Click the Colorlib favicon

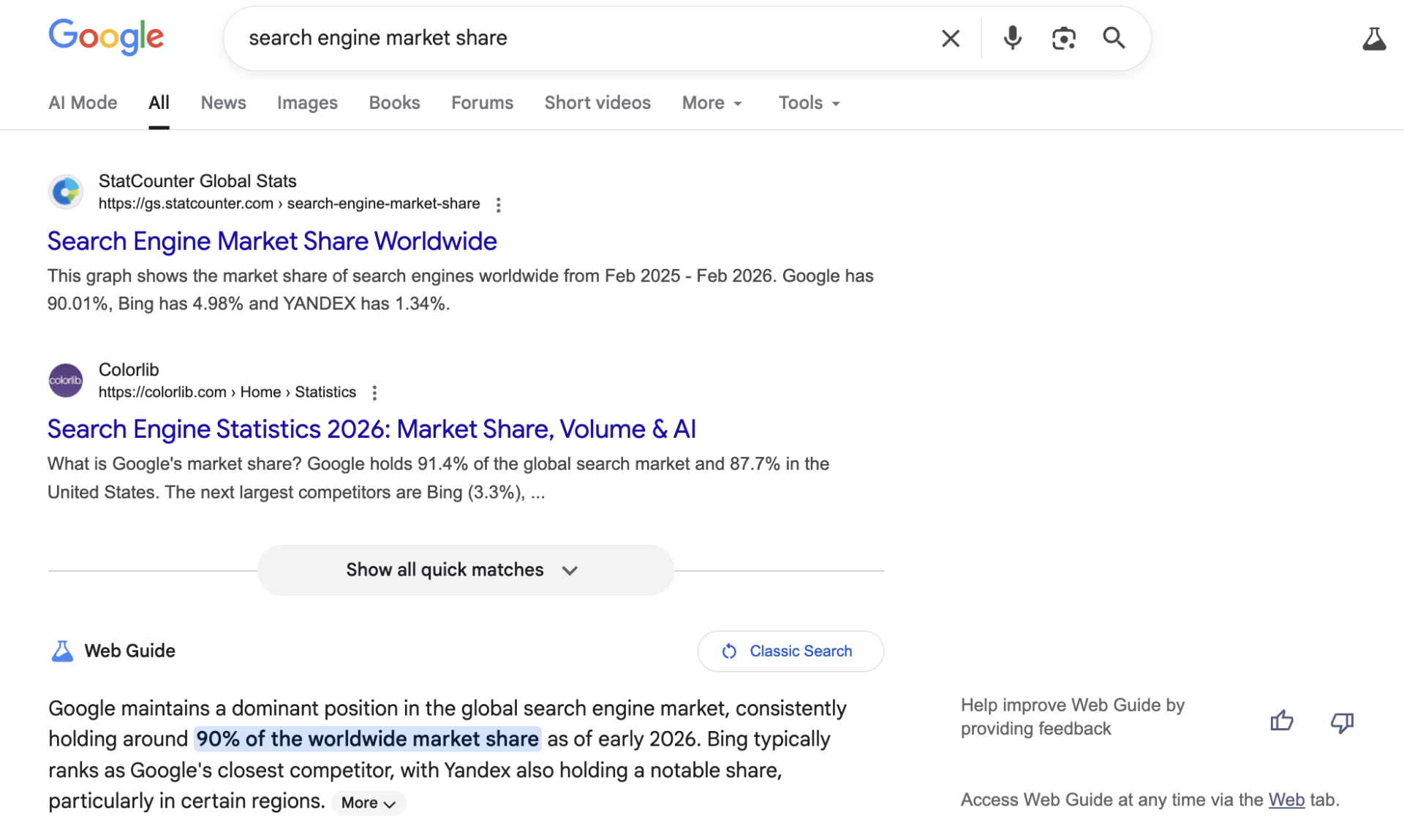click(x=66, y=380)
